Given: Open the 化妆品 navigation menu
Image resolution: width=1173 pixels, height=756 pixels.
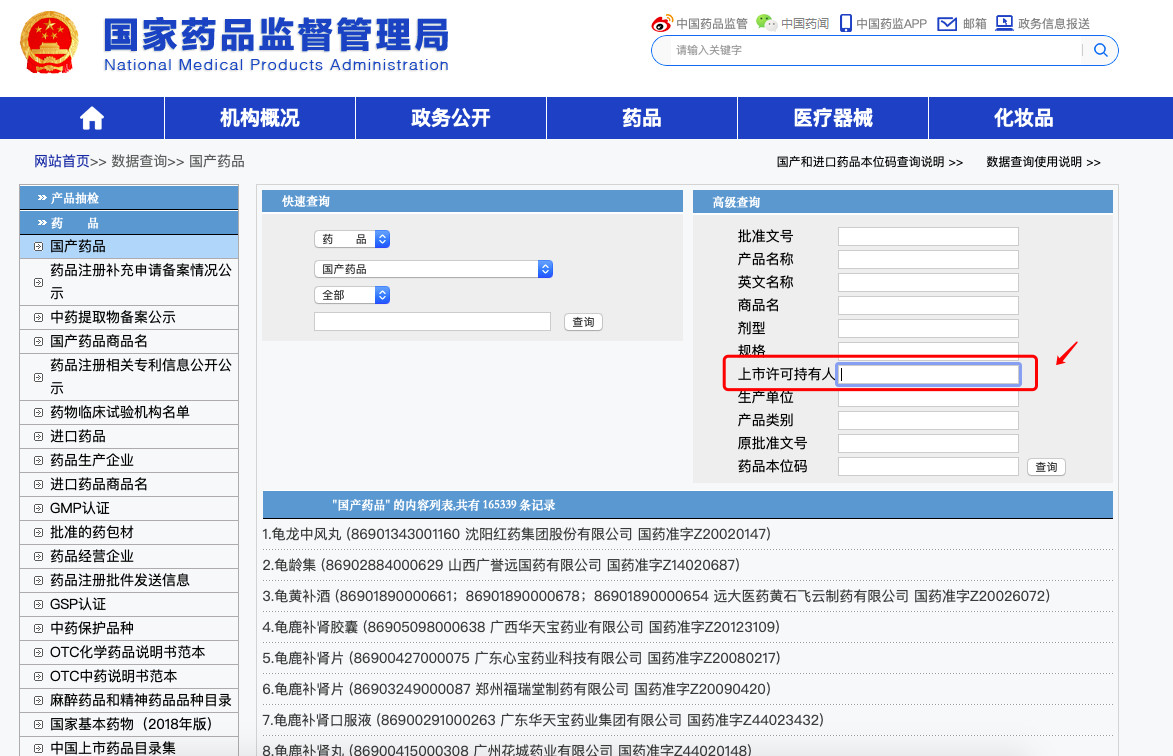Looking at the screenshot, I should [x=1023, y=118].
